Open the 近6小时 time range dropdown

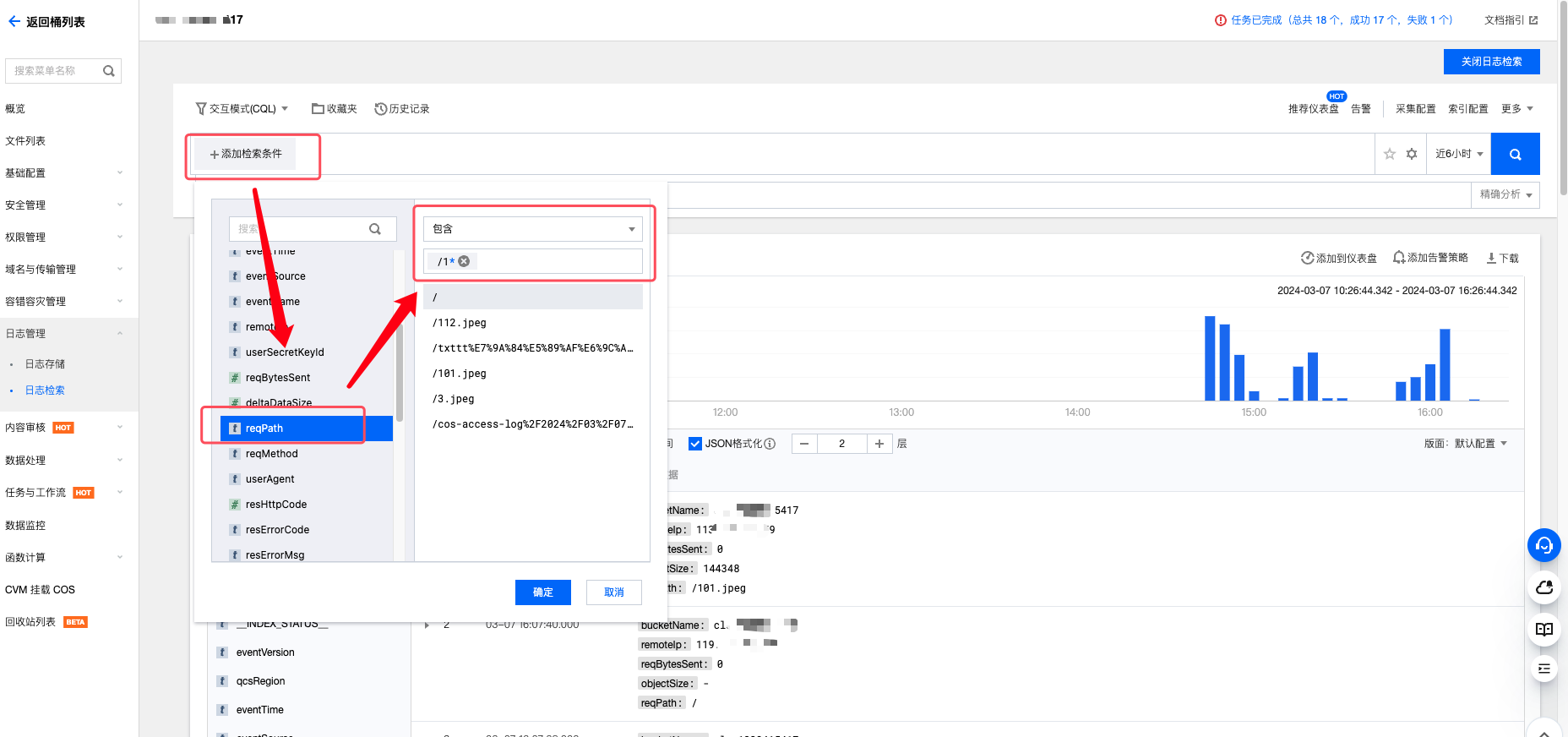pyautogui.click(x=1459, y=154)
